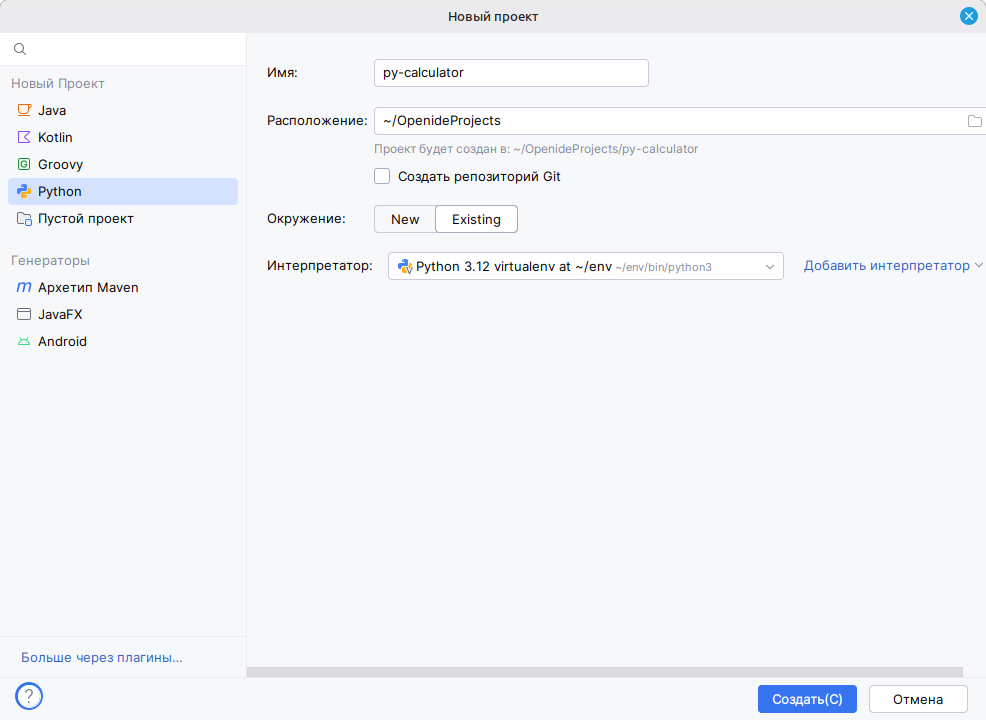The width and height of the screenshot is (986, 720).
Task: Open the more via plugins link
Action: (x=102, y=657)
